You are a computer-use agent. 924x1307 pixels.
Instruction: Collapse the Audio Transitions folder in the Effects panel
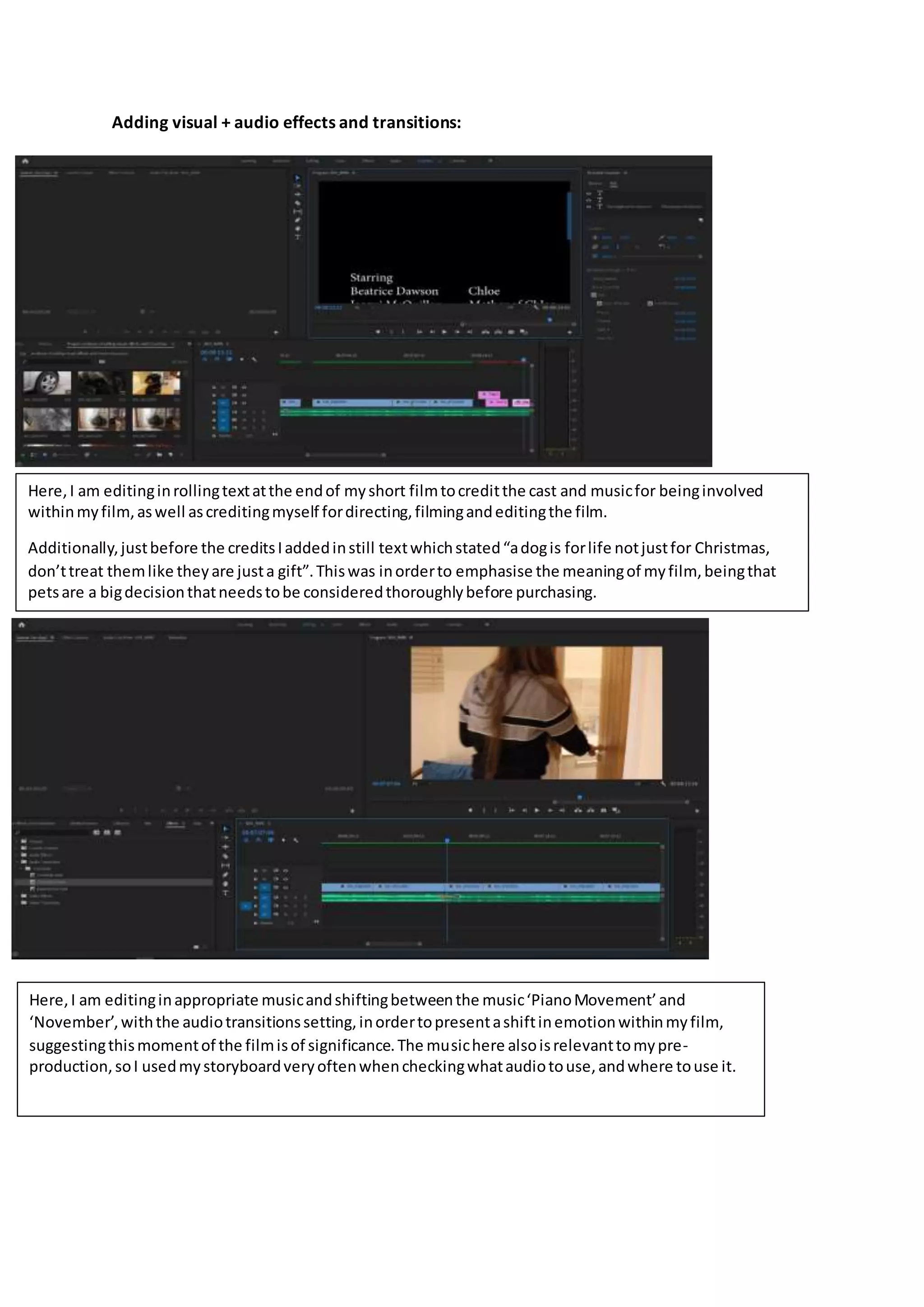pos(18,862)
